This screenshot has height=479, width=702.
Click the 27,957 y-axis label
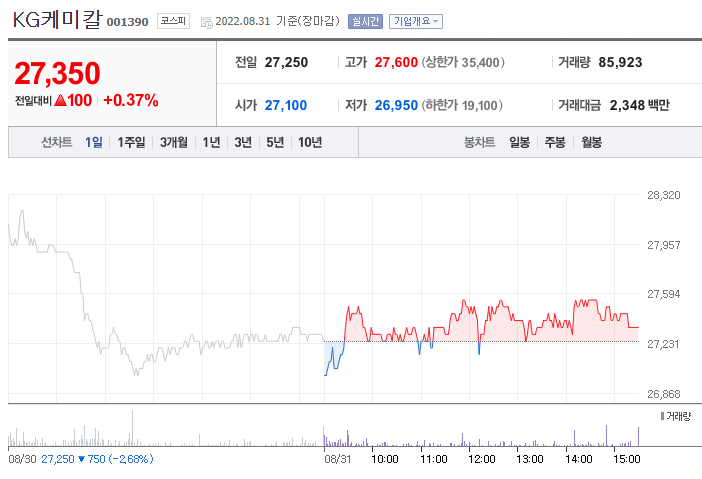(x=663, y=245)
